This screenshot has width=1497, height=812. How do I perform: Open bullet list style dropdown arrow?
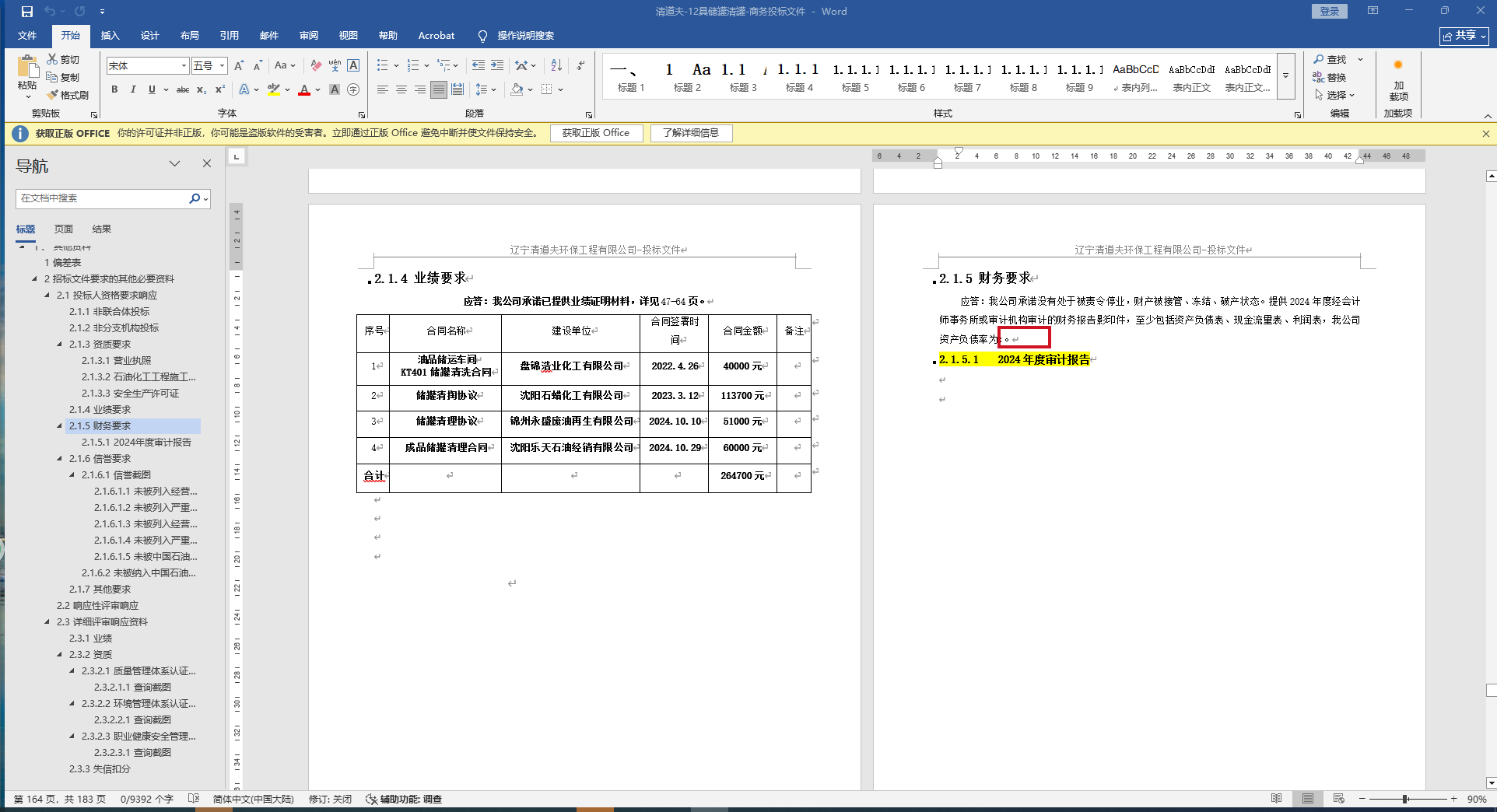[x=396, y=65]
